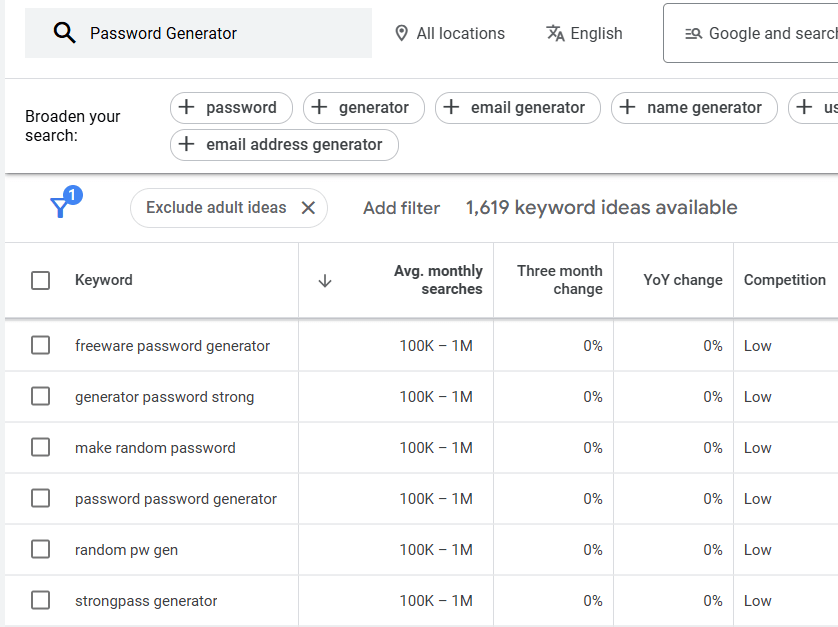Toggle the select-all Keyword checkbox
838x627 pixels.
tap(41, 281)
